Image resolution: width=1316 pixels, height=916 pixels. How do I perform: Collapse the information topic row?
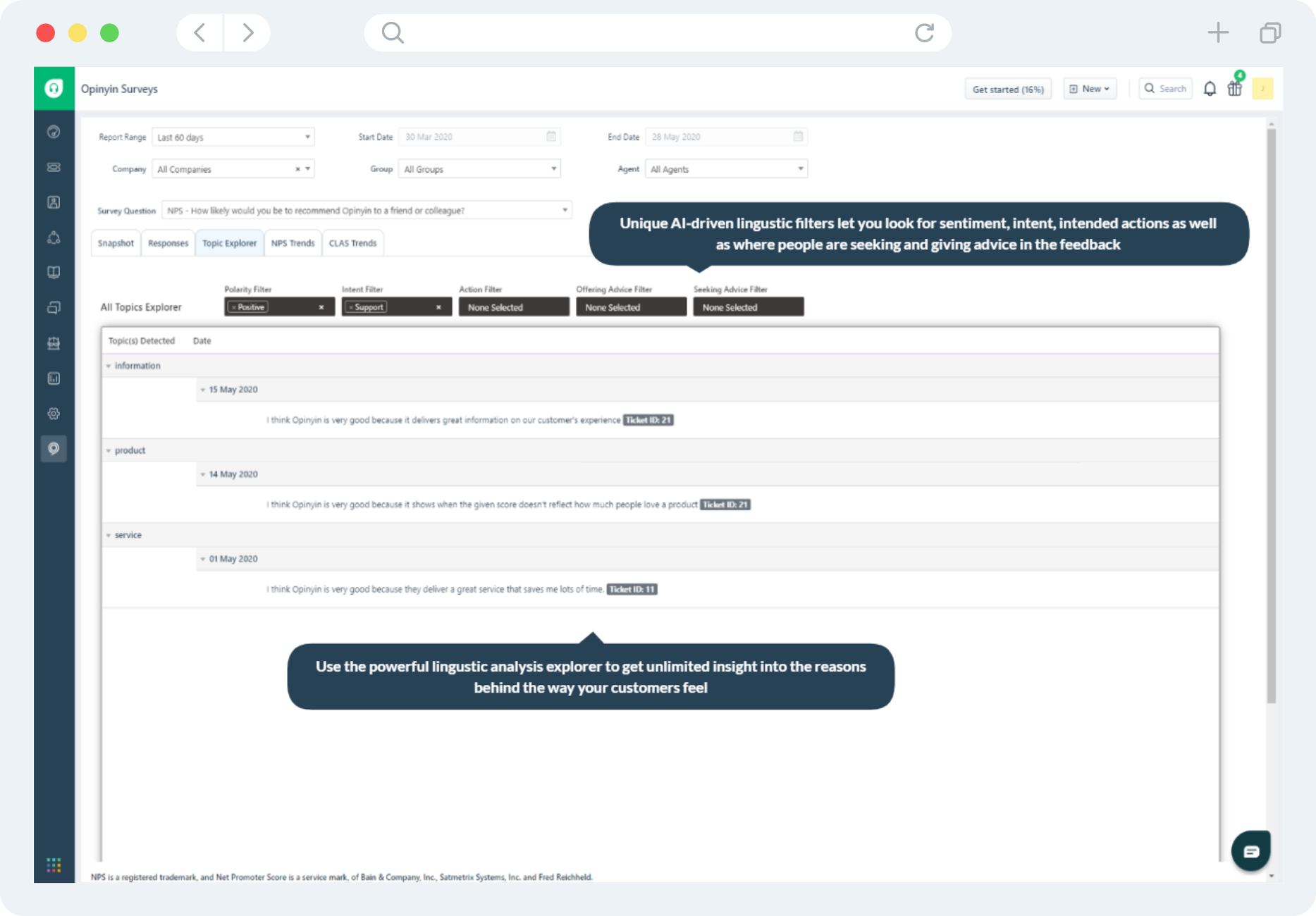pyautogui.click(x=109, y=366)
